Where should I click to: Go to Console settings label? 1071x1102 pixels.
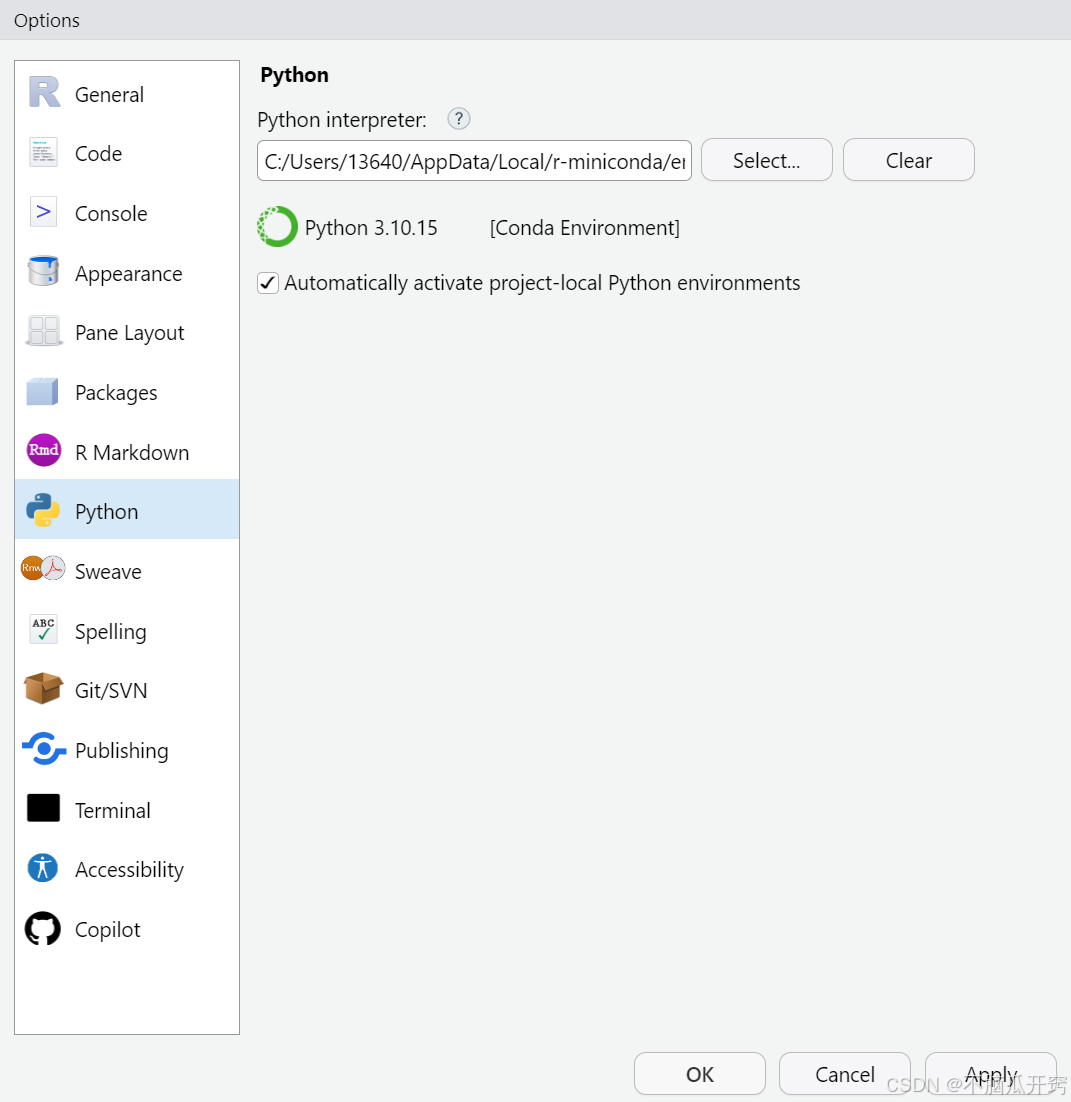click(x=111, y=214)
